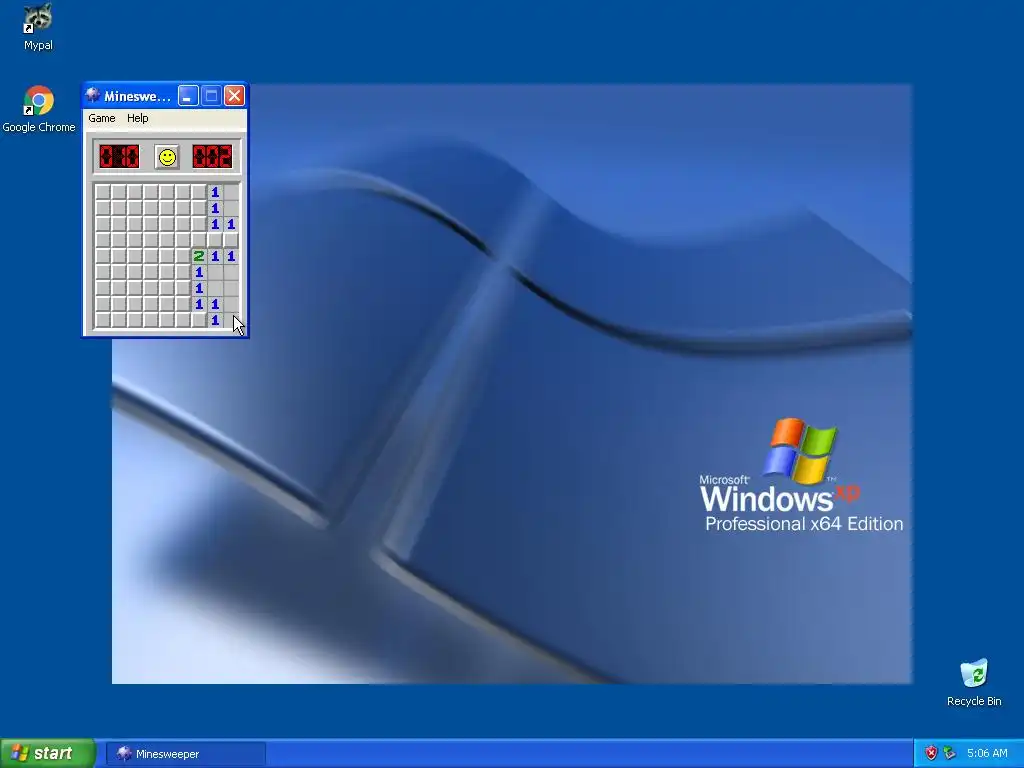Viewport: 1024px width, 768px height.
Task: Close the Minesweeper window
Action: pos(234,96)
